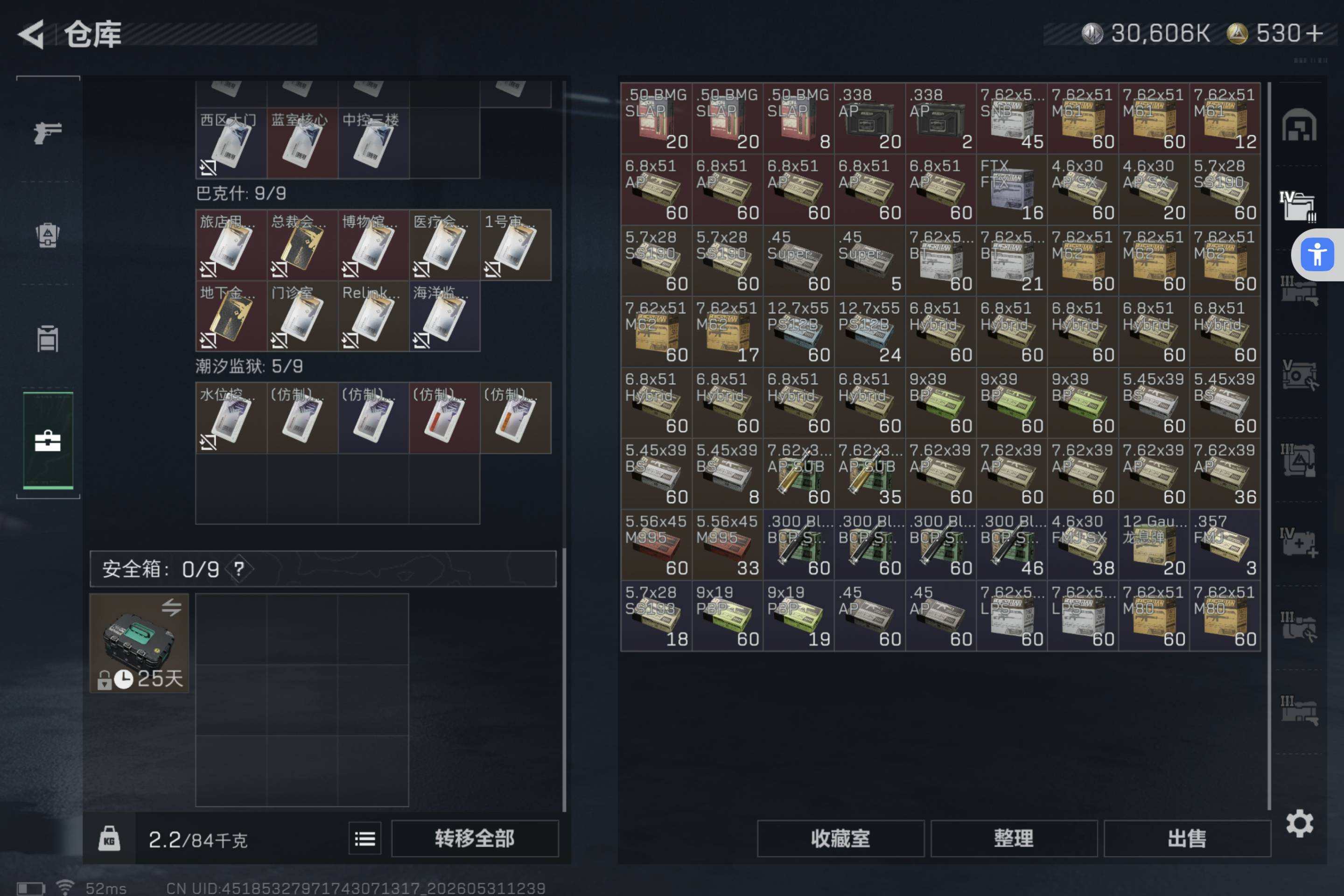Click the 安全箱: 0/9 header
The image size is (1344, 896).
[323, 568]
